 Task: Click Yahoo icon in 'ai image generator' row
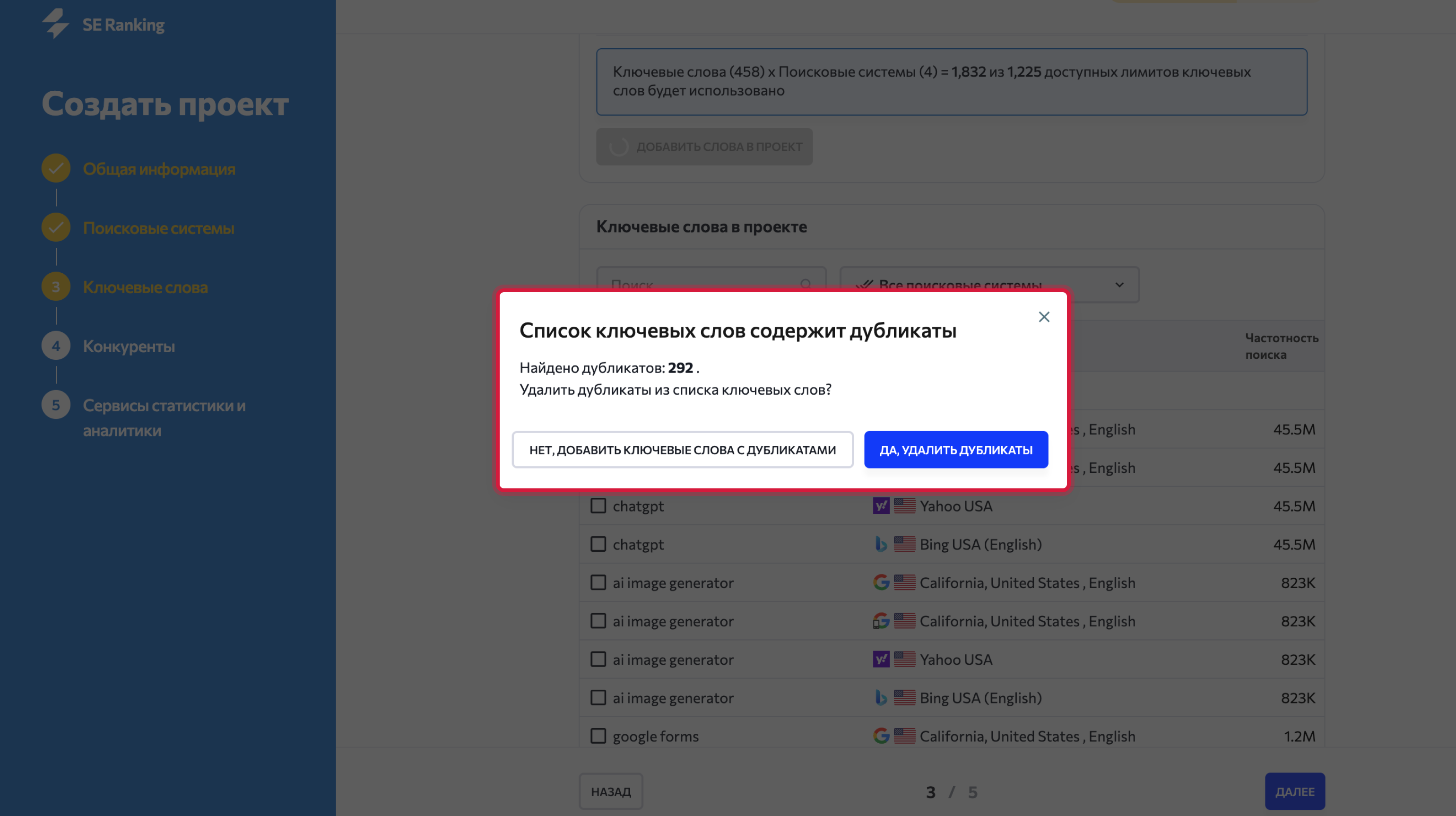(x=881, y=660)
